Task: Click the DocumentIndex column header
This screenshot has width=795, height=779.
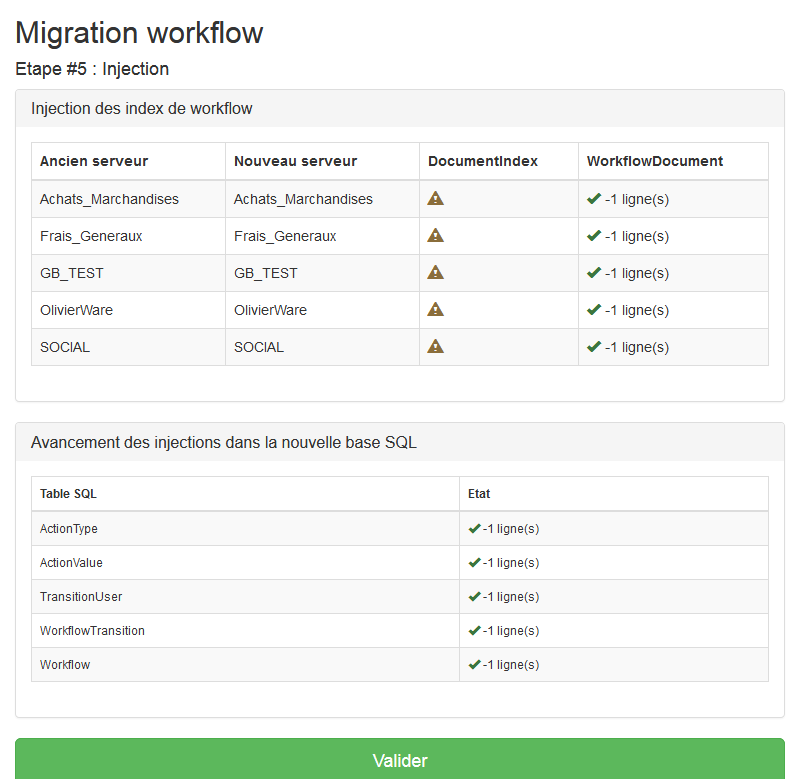Action: [483, 161]
